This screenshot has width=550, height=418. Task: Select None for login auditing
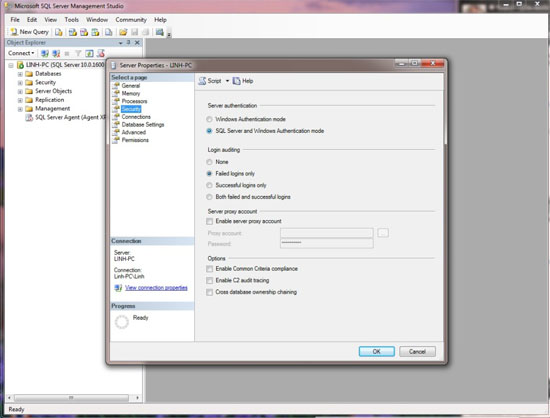click(209, 162)
